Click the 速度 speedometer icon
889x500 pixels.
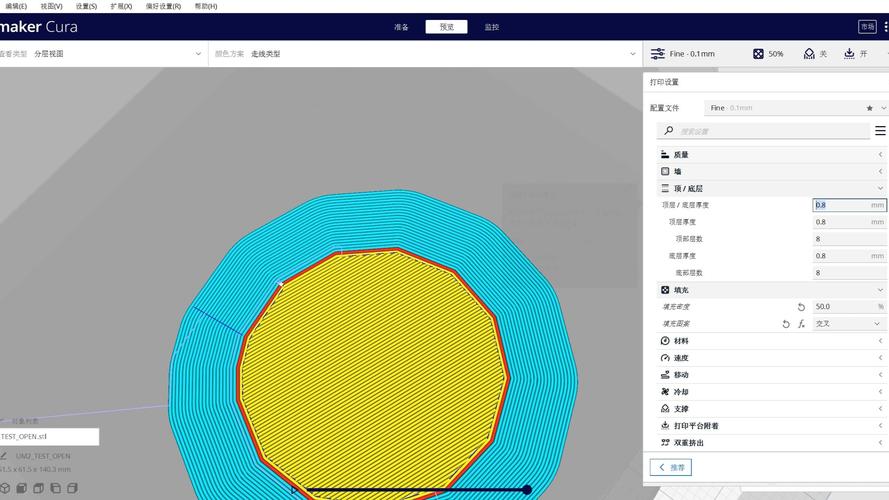(x=665, y=358)
